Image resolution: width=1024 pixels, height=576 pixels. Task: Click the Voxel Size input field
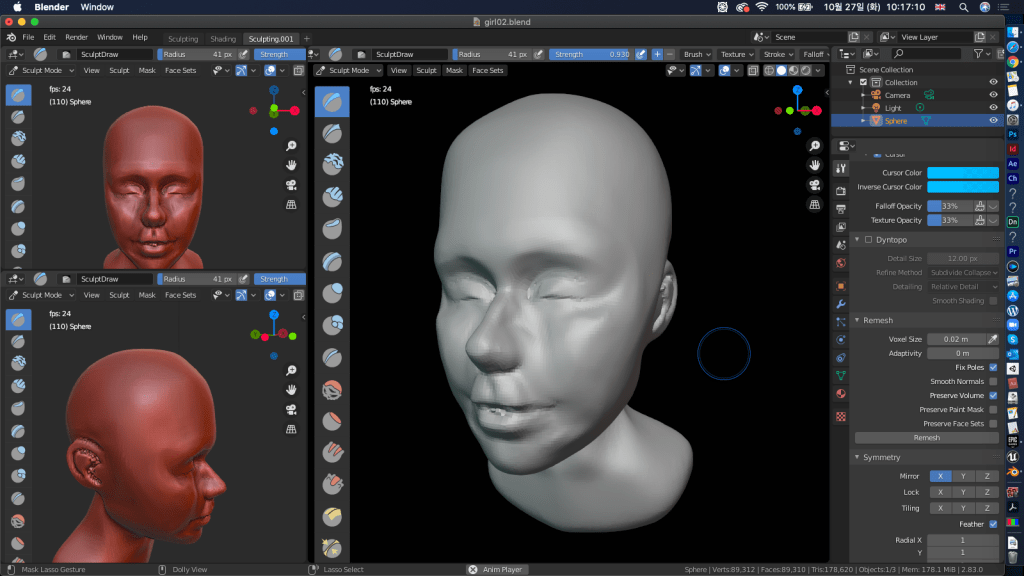955,339
